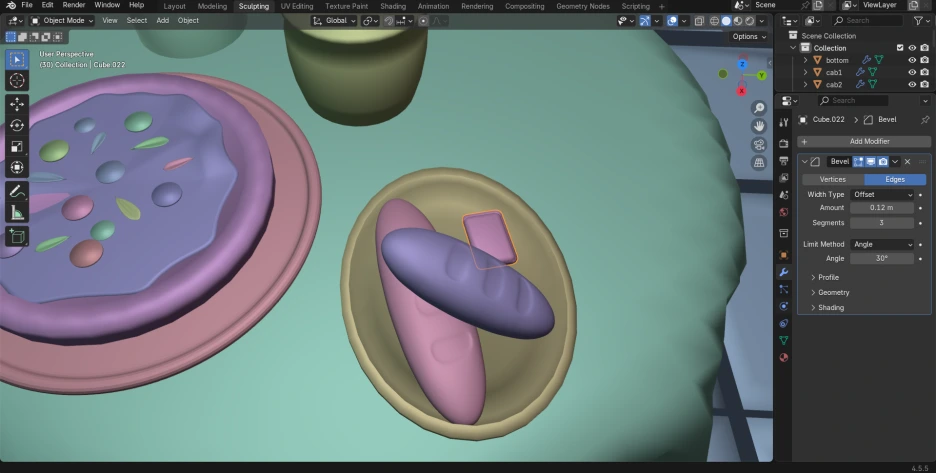Toggle the camera view icon
This screenshot has width=936, height=473.
759,145
